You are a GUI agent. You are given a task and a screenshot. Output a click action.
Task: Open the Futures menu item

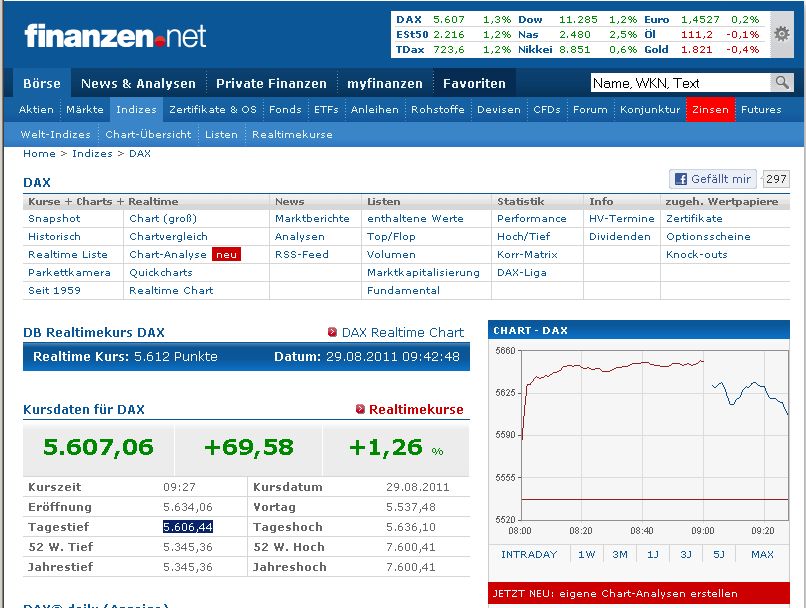tap(761, 109)
